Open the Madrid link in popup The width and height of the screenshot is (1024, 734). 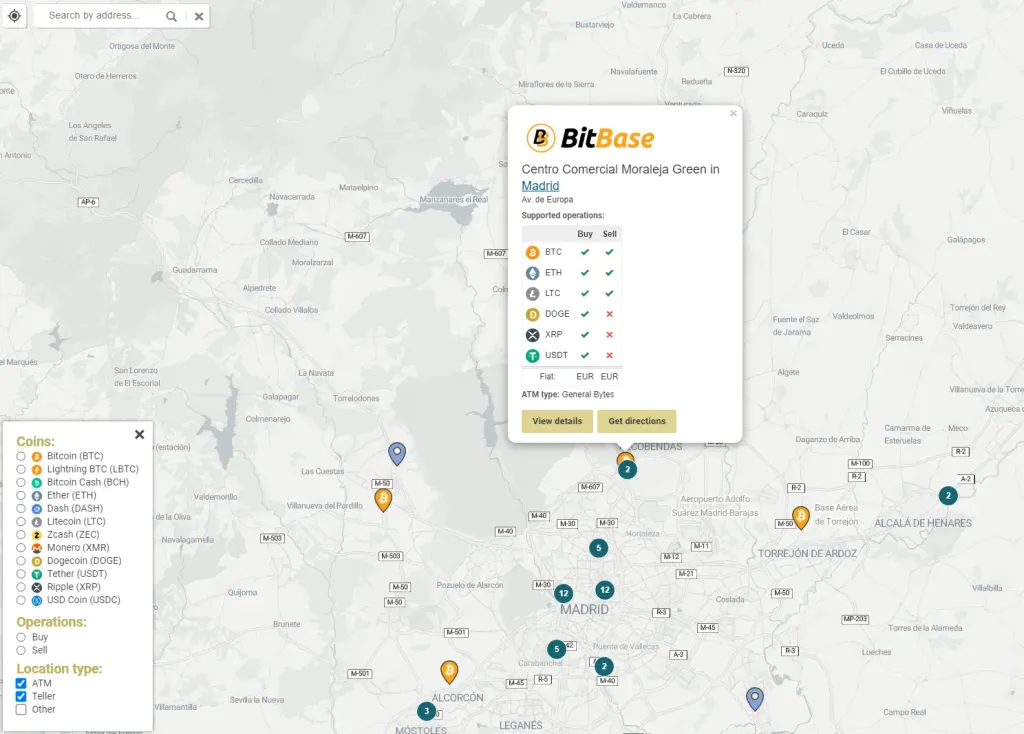click(540, 186)
